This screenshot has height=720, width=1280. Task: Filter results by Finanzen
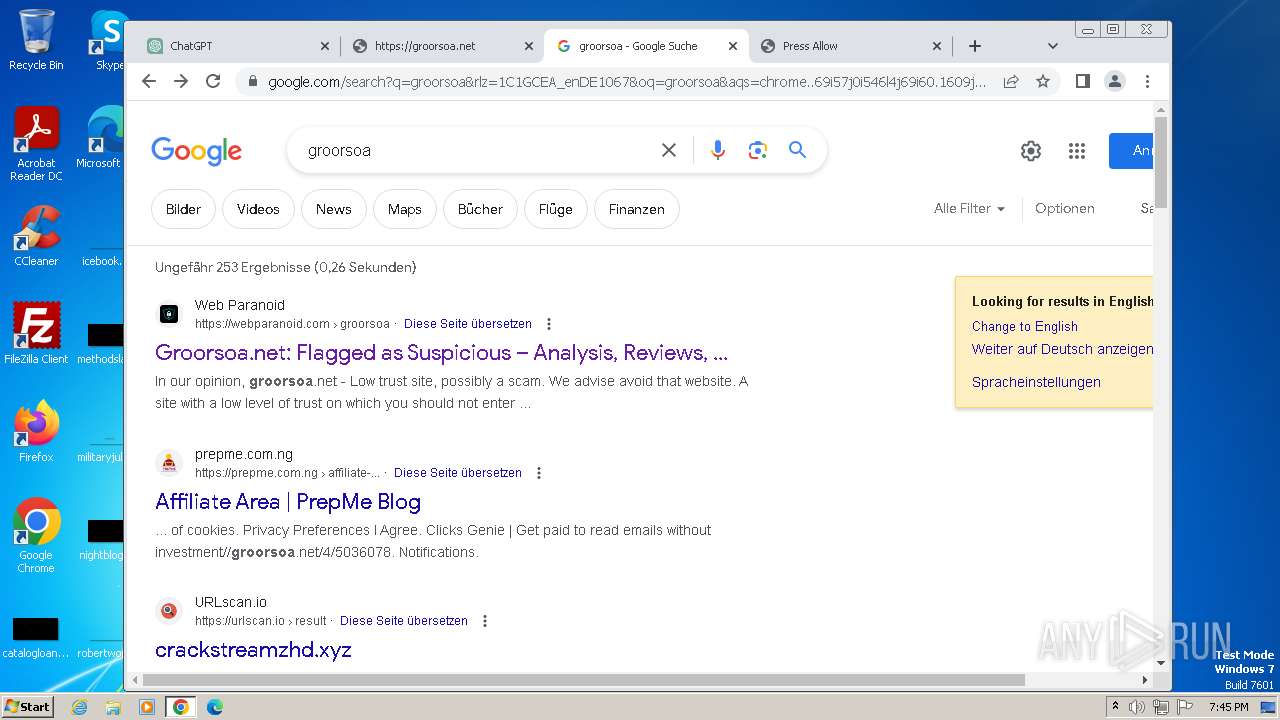point(636,209)
